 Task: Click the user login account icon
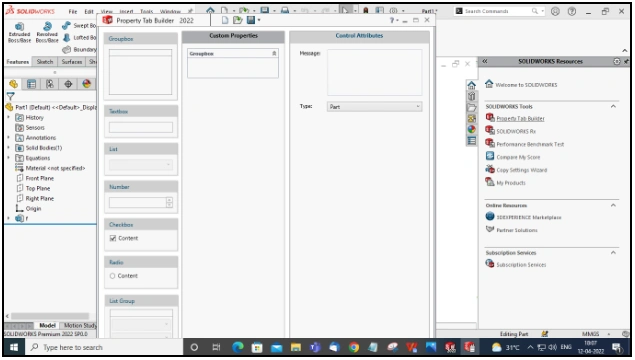(555, 11)
